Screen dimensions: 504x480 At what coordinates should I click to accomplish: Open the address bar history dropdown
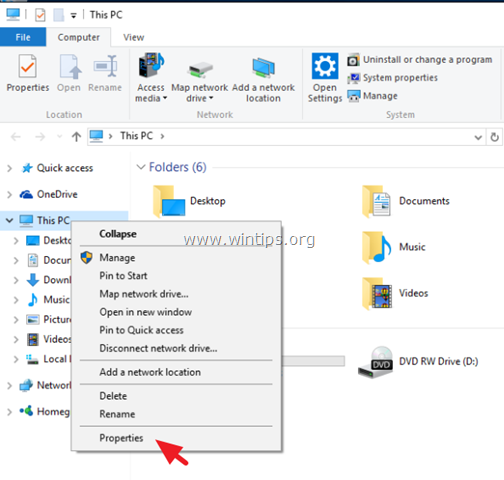click(478, 137)
